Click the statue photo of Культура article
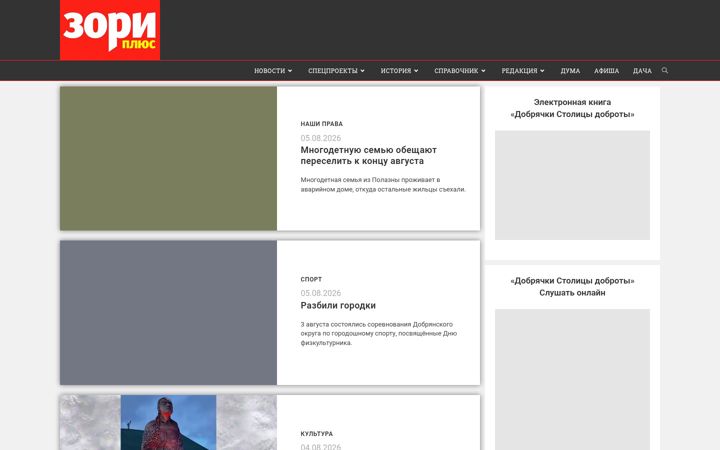 pos(169,422)
